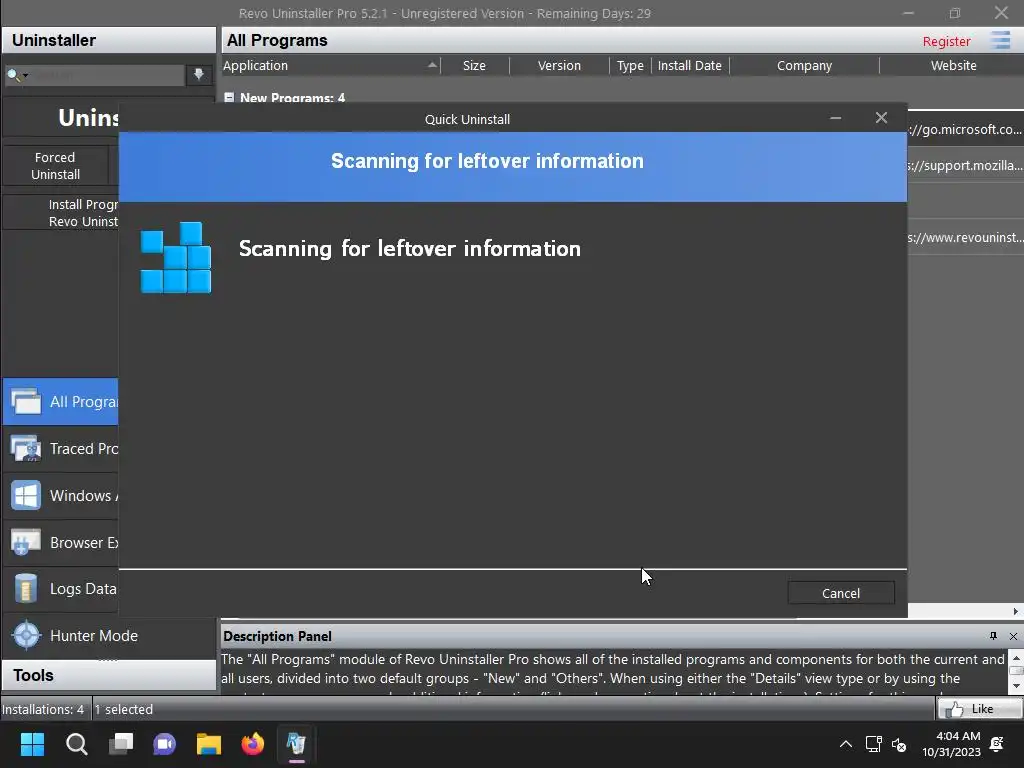
Task: Sort by Size column header
Action: point(474,65)
